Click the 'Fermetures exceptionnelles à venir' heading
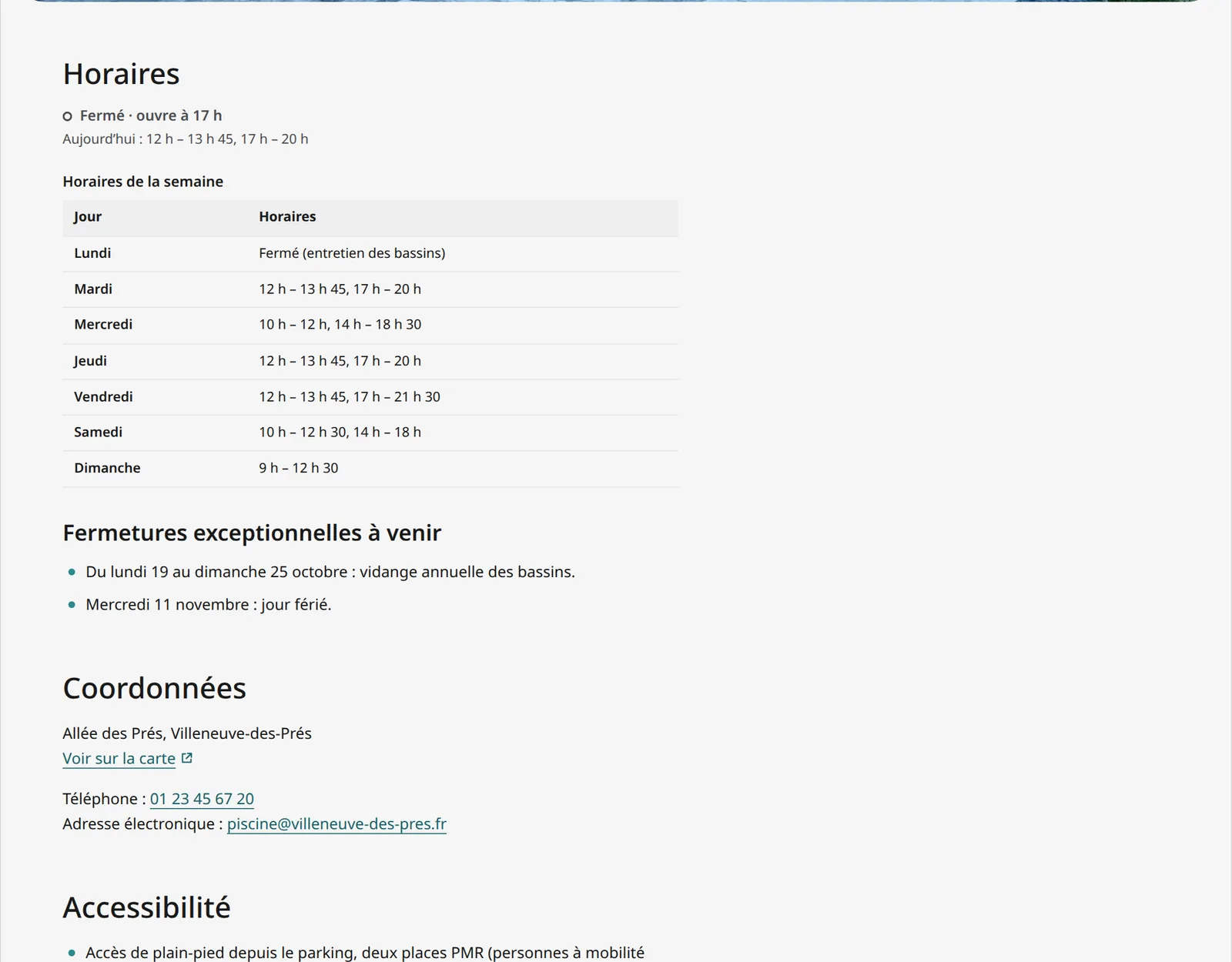 (252, 533)
